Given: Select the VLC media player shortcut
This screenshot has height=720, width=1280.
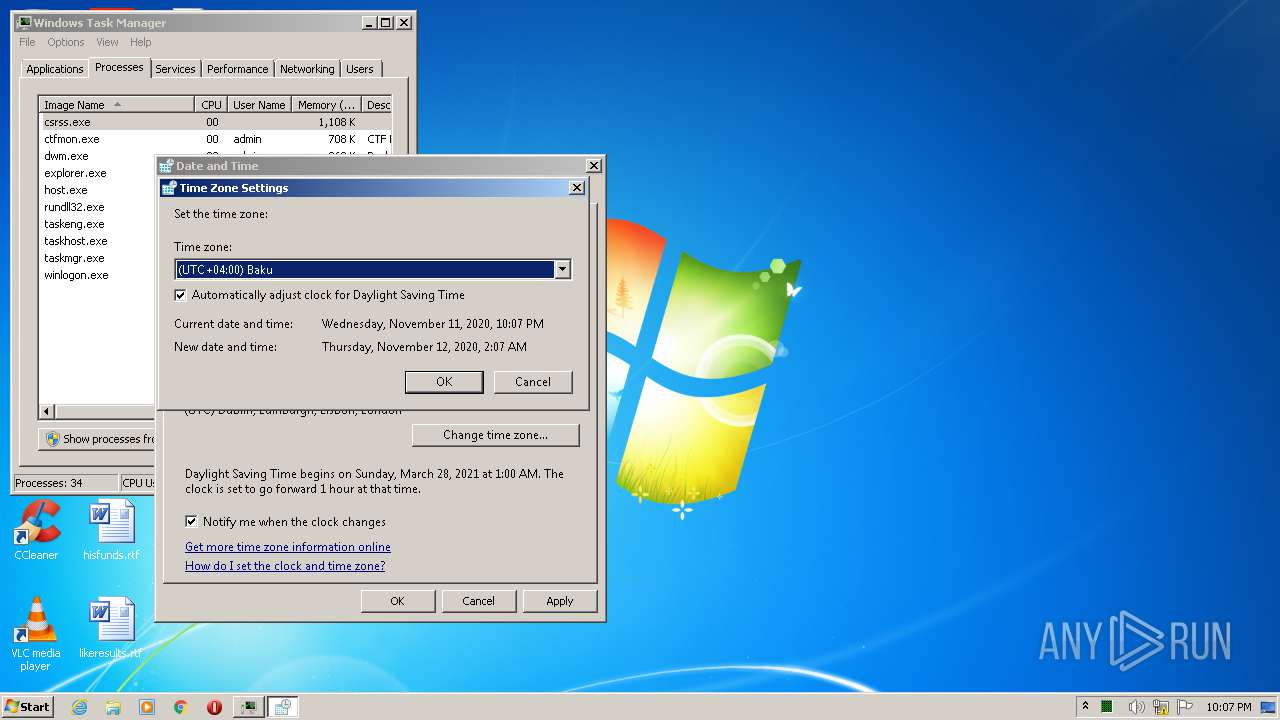Looking at the screenshot, I should coord(36,634).
